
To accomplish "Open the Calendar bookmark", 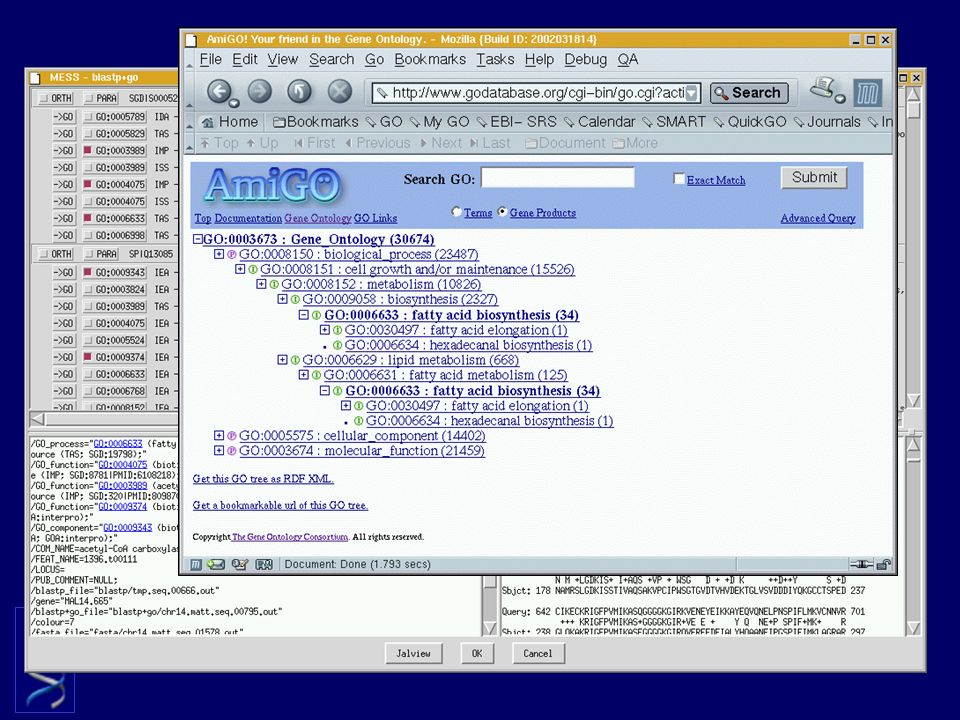I will (x=599, y=122).
